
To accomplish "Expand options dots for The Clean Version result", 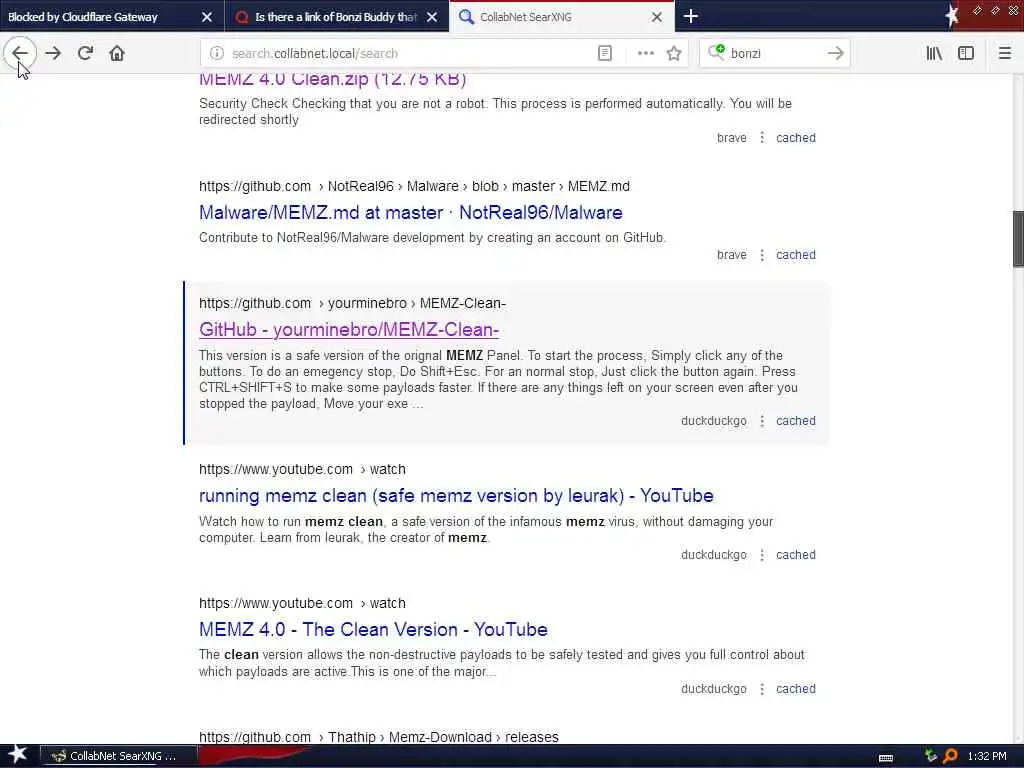I will (761, 688).
